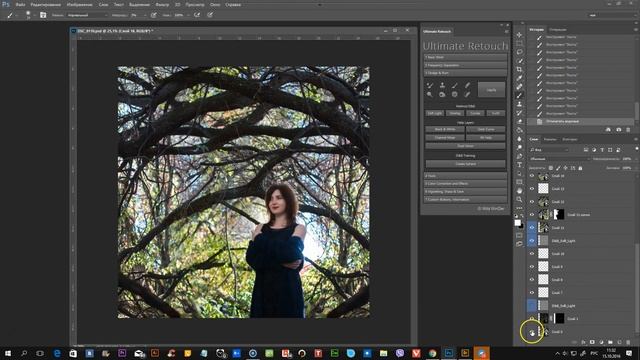
Task: Select the Rectangular Marquee tool
Action: [519, 44]
